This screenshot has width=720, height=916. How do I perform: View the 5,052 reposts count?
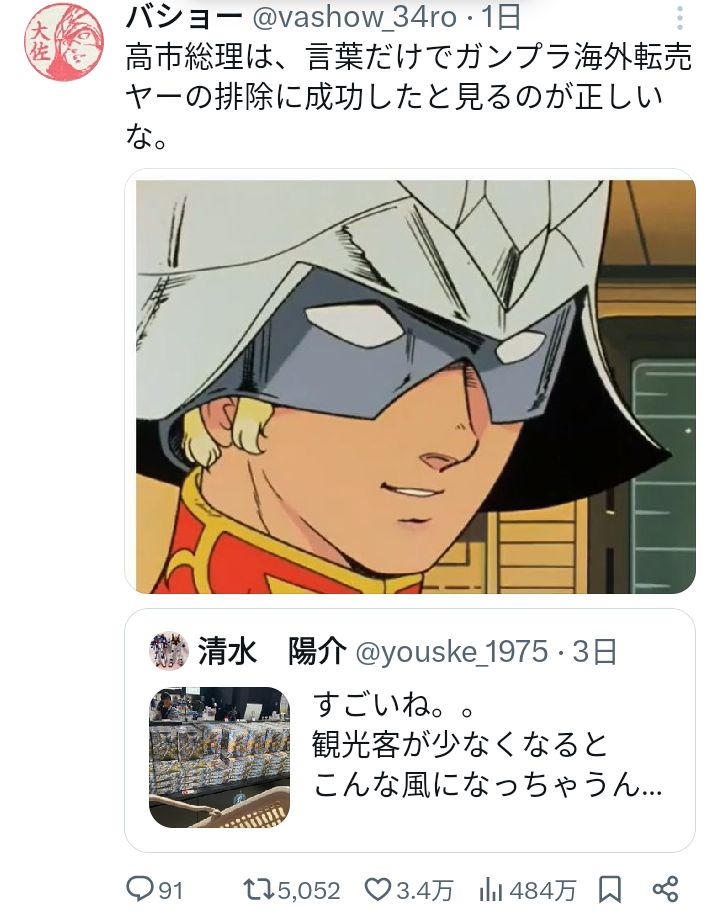tap(309, 891)
